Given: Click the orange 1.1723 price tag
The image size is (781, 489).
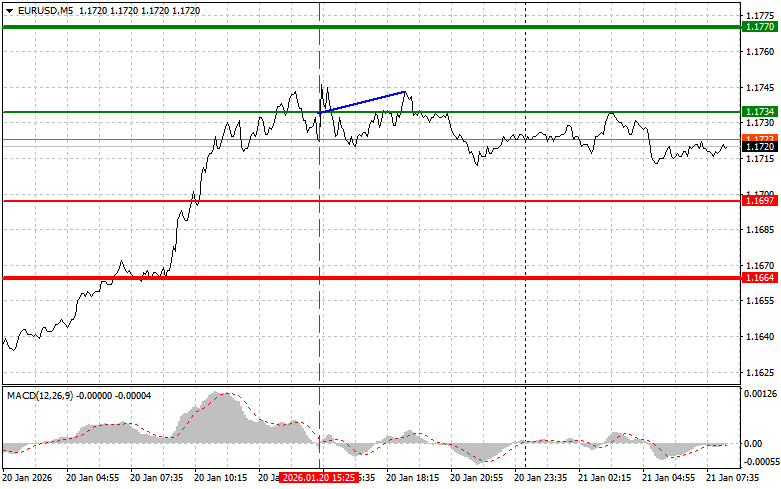Looking at the screenshot, I should tap(759, 137).
